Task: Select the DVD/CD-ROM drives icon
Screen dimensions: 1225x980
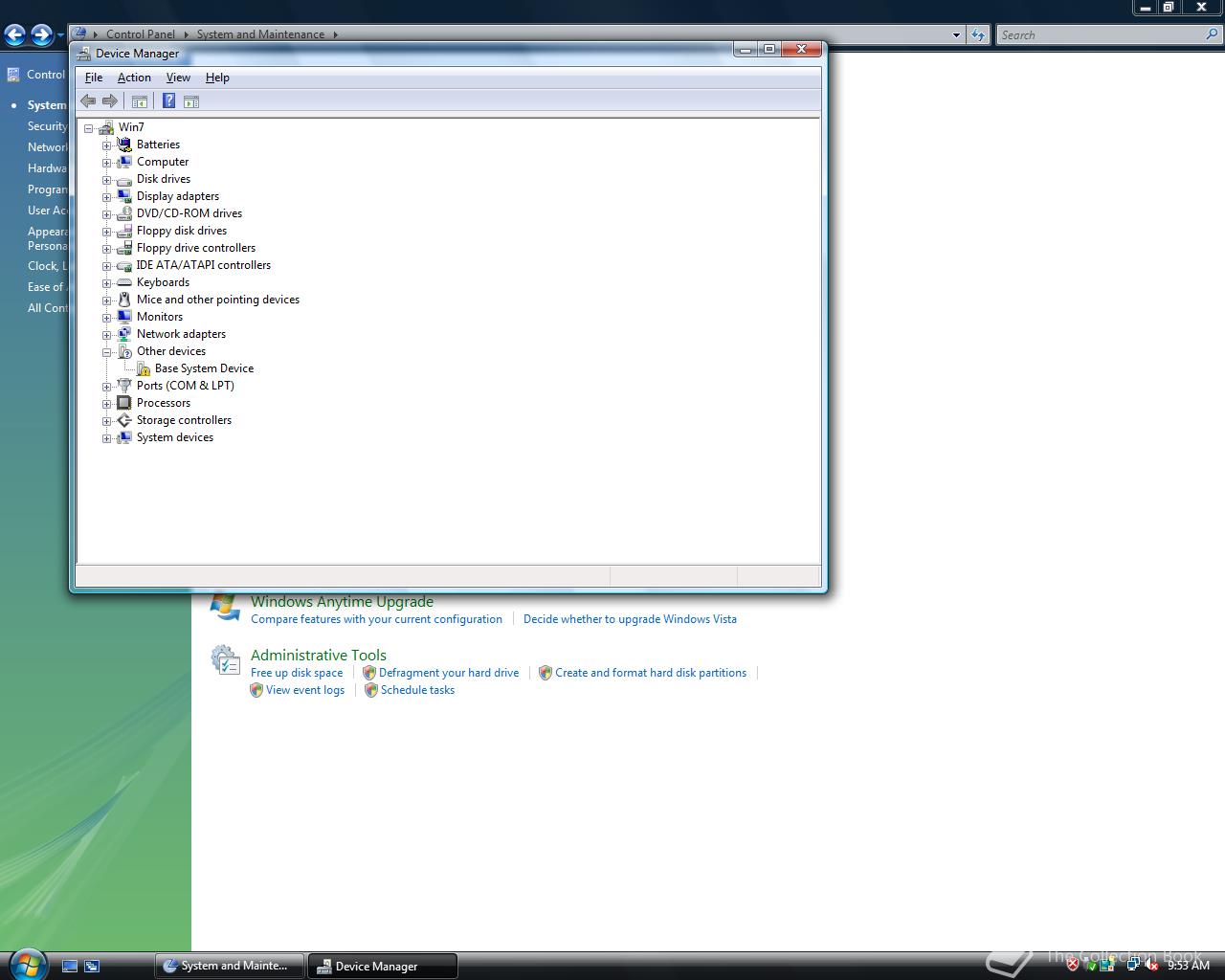Action: [123, 213]
